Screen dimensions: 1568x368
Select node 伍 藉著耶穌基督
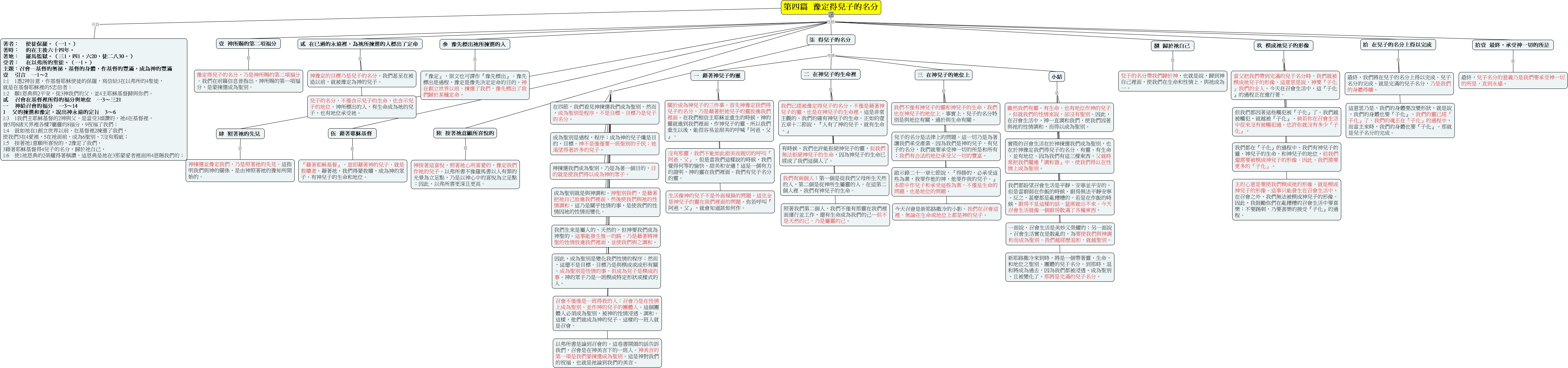352,133
